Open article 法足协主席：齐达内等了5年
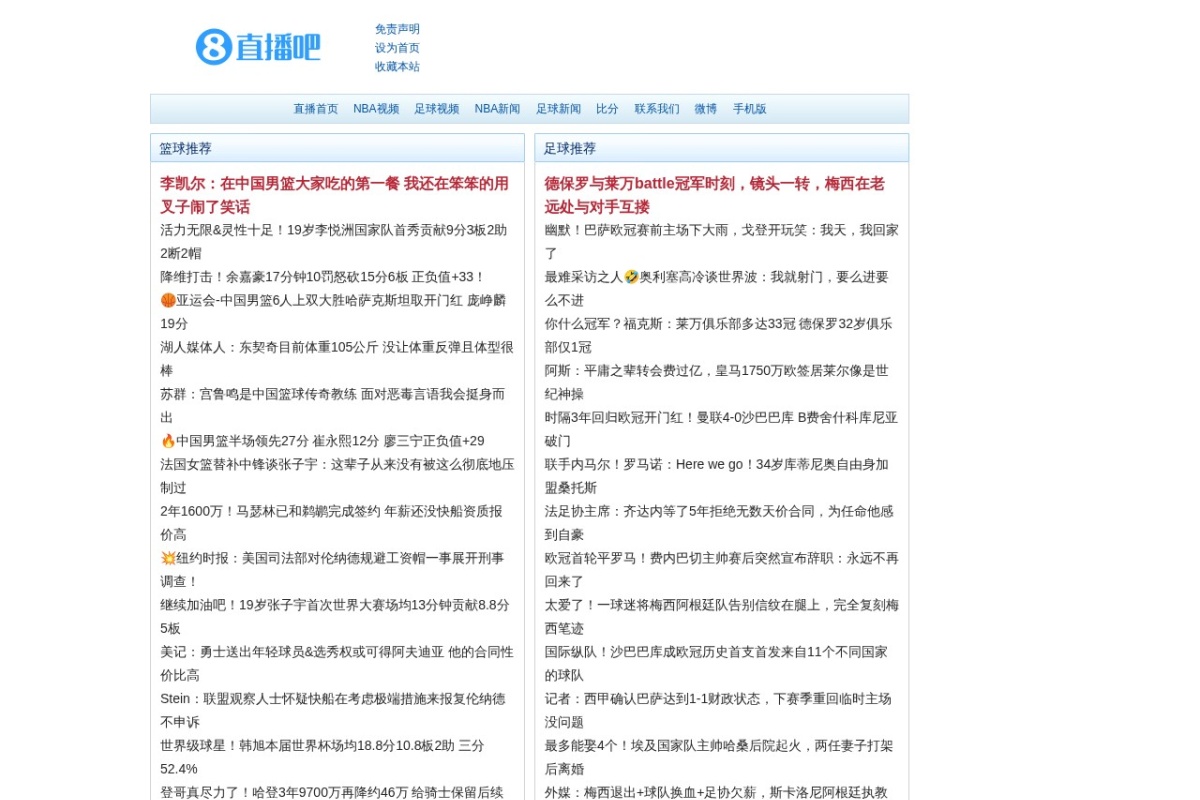 pyautogui.click(x=719, y=523)
